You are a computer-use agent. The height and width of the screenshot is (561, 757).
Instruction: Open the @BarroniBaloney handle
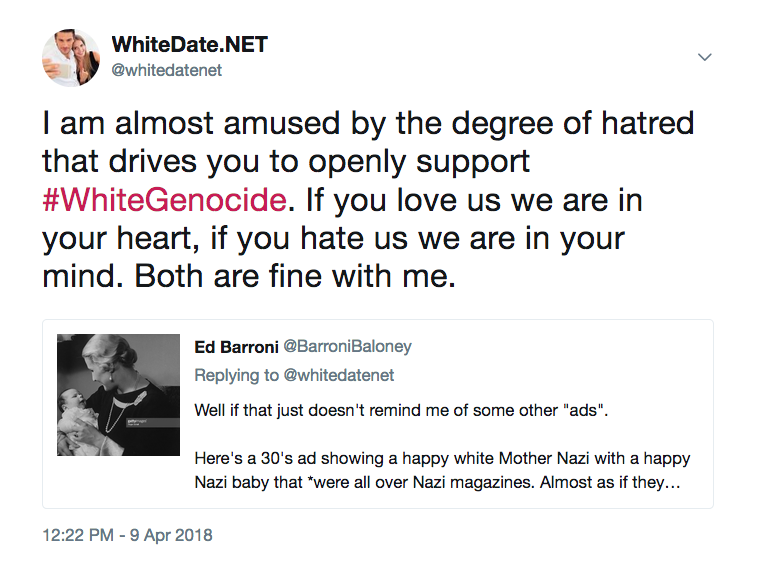pyautogui.click(x=348, y=347)
